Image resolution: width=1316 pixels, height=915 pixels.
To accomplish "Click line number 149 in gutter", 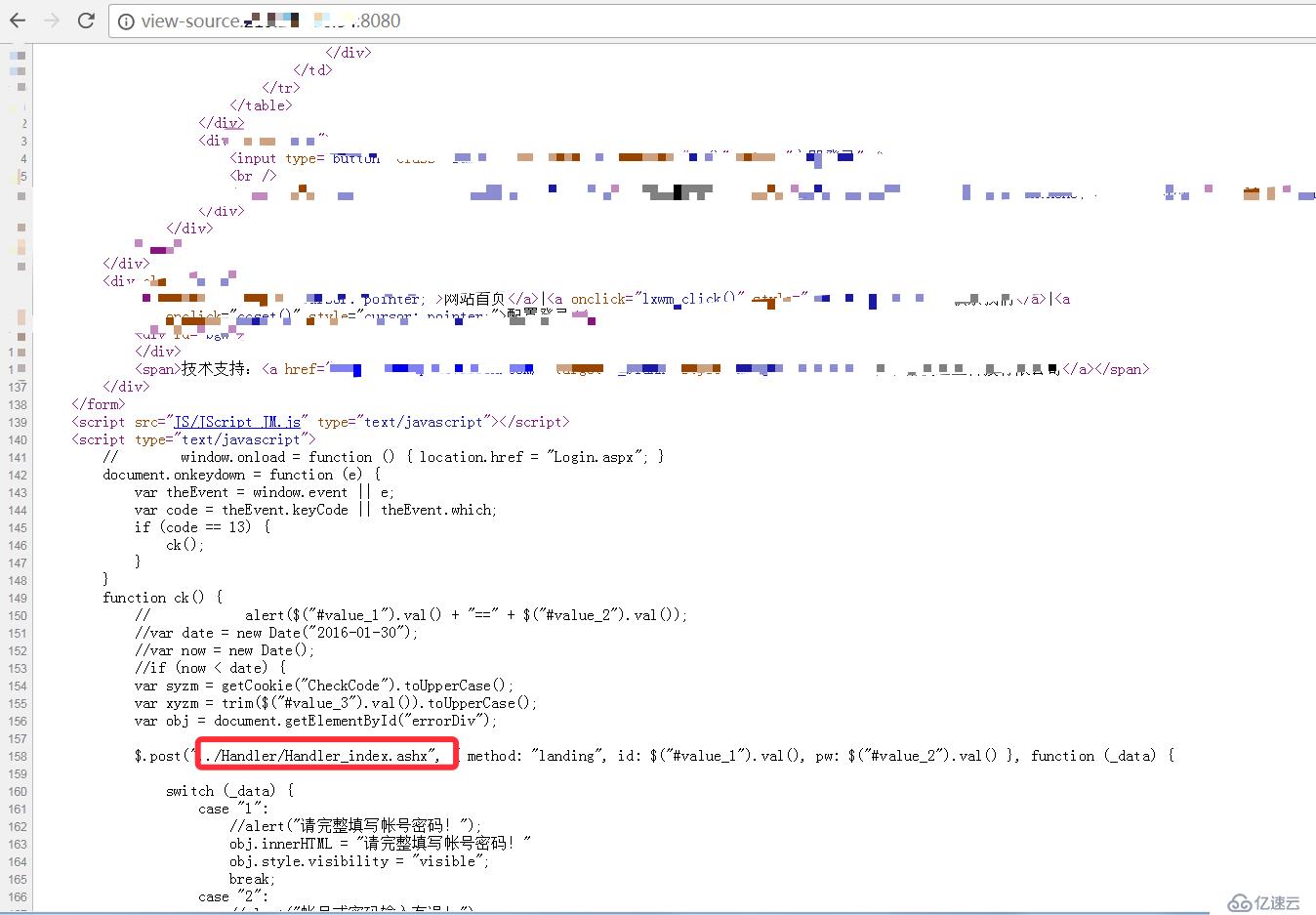I will pyautogui.click(x=18, y=599).
